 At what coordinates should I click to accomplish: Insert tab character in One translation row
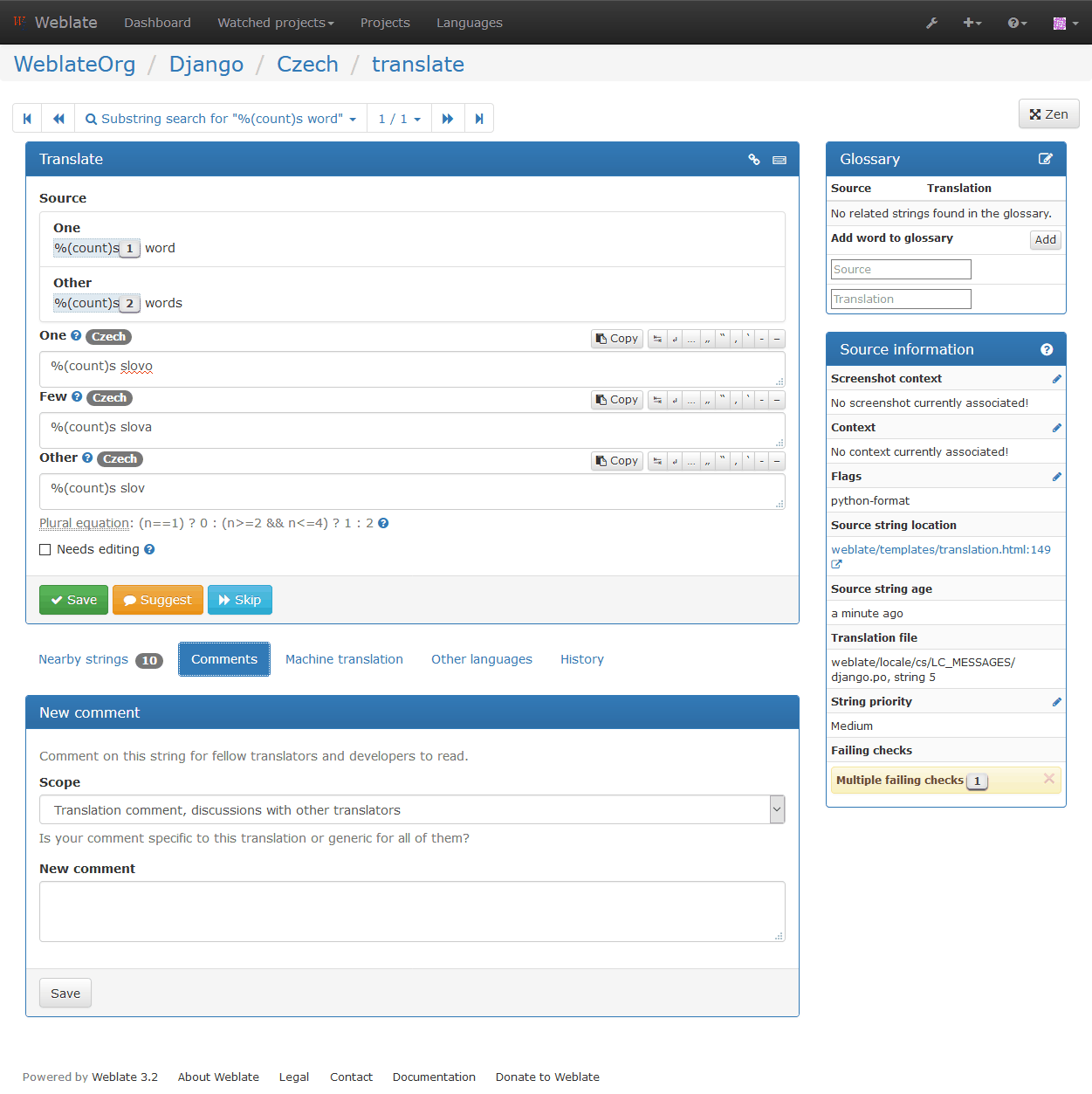pos(657,339)
